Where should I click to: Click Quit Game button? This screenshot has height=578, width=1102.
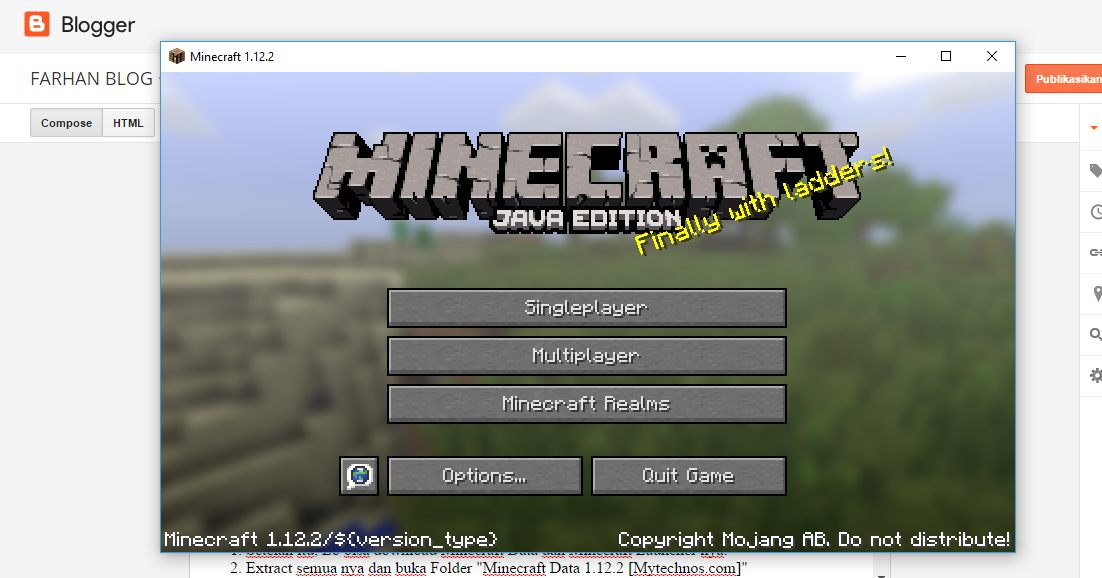(689, 476)
